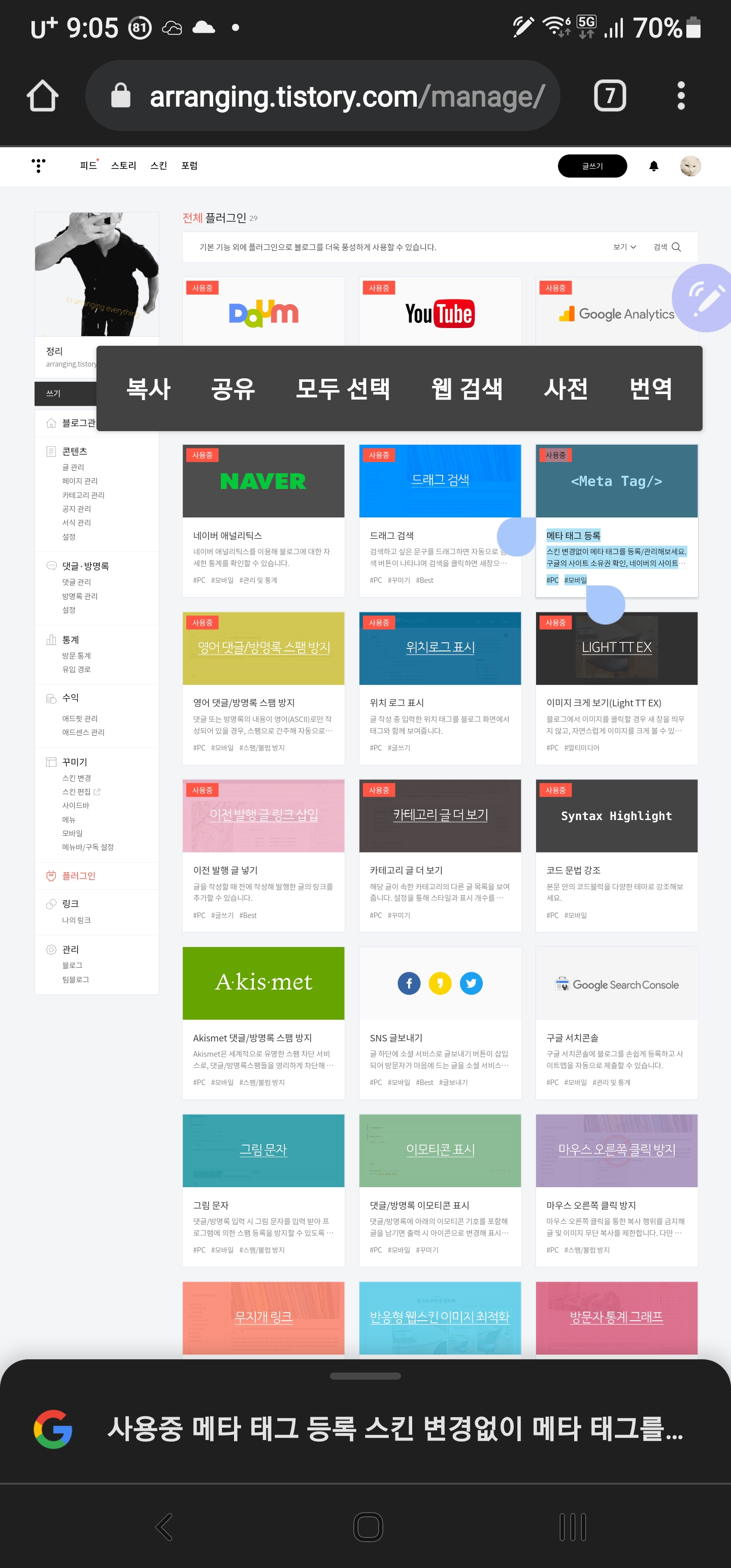Image resolution: width=731 pixels, height=1568 pixels.
Task: Choose 모두 선택 in selection menu
Action: tap(343, 388)
